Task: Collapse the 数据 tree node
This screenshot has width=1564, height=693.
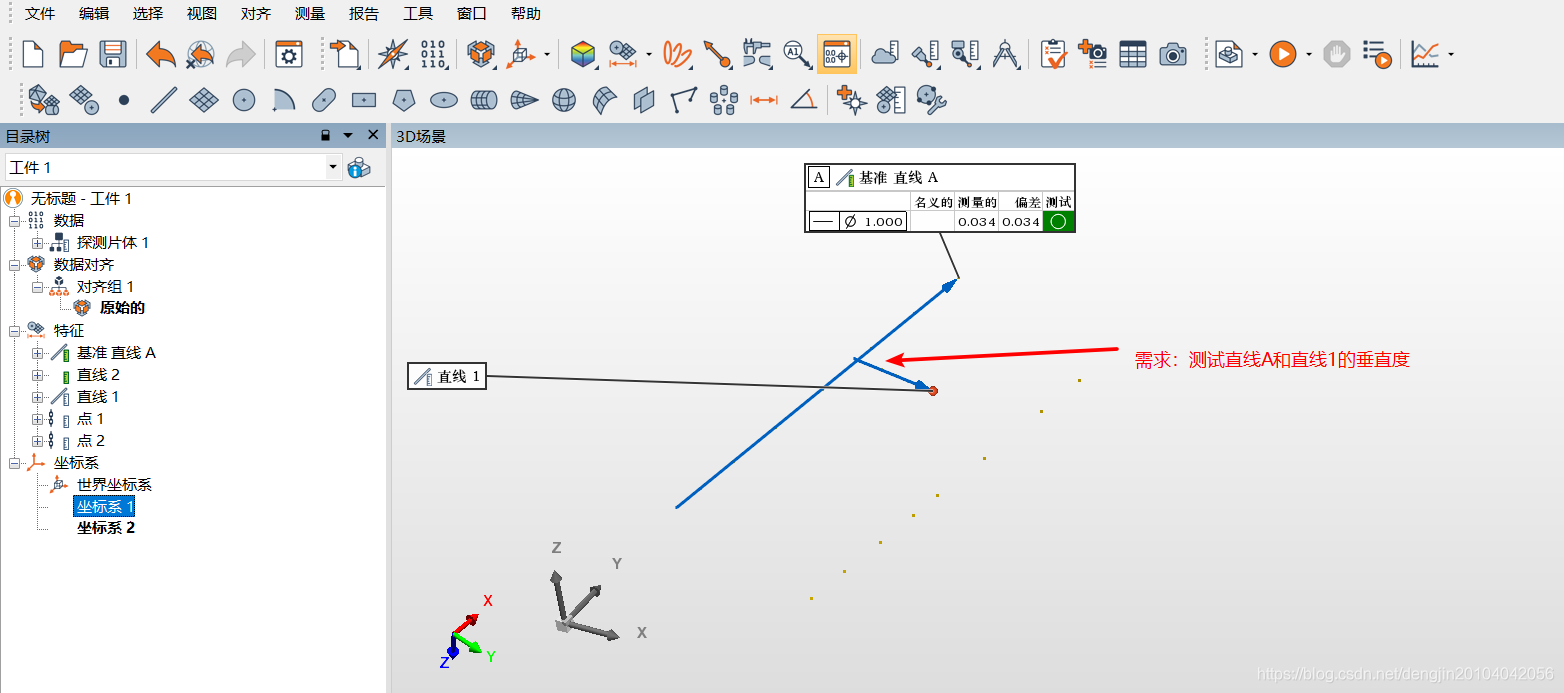Action: tap(15, 221)
